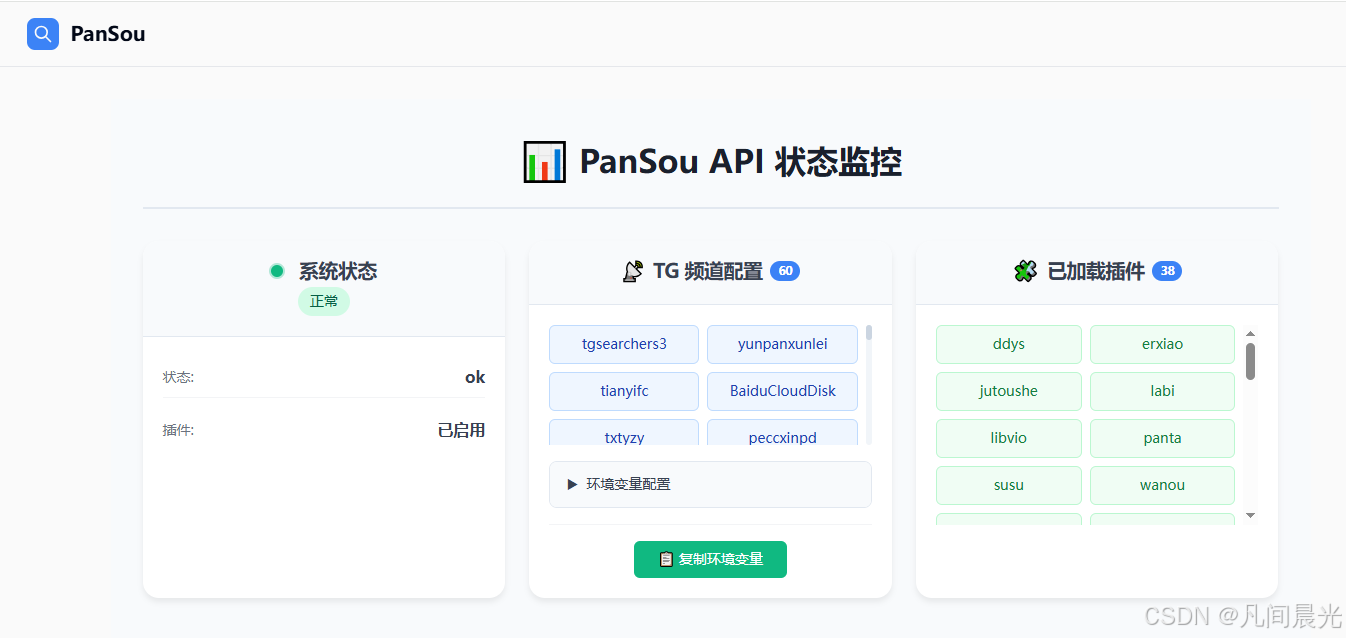Select the libvio plugin tag
Image resolution: width=1346 pixels, height=638 pixels.
point(1008,438)
